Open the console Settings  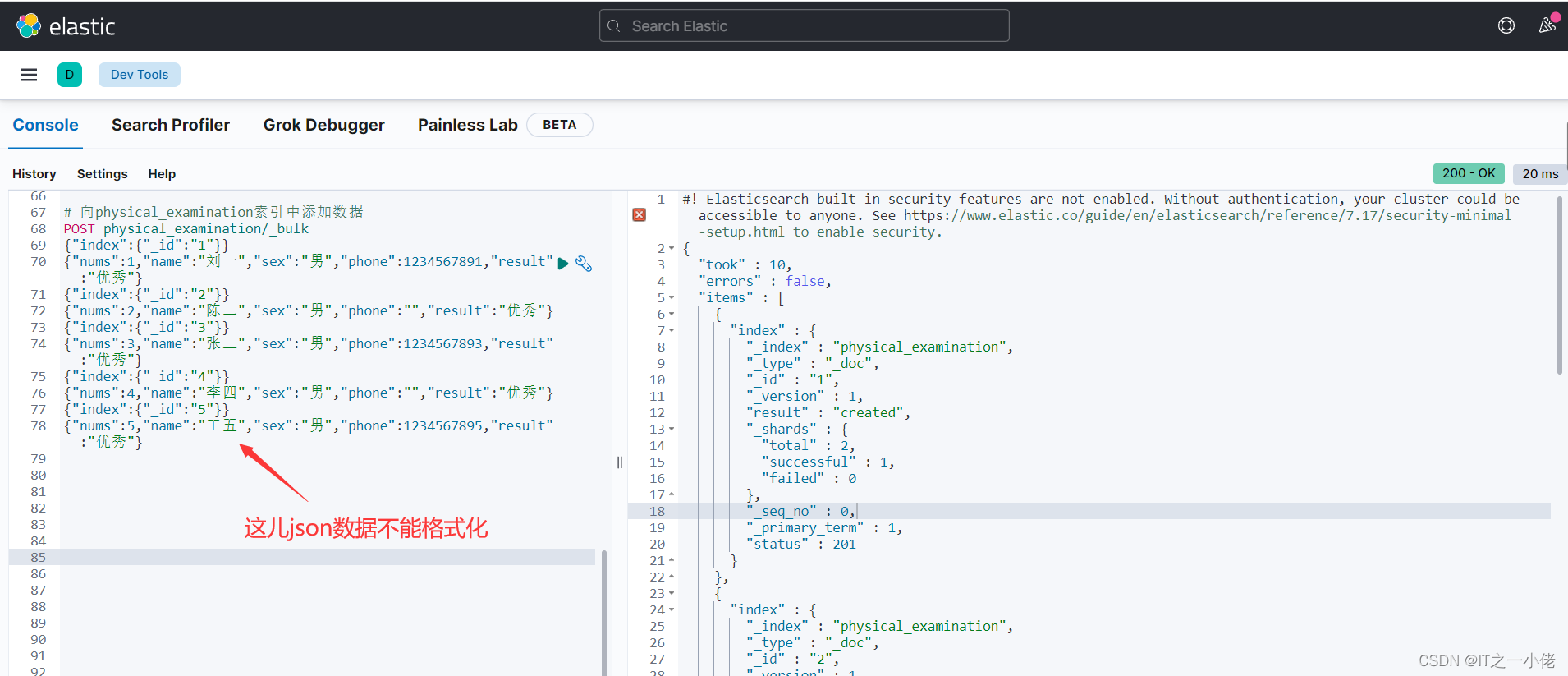tap(103, 174)
